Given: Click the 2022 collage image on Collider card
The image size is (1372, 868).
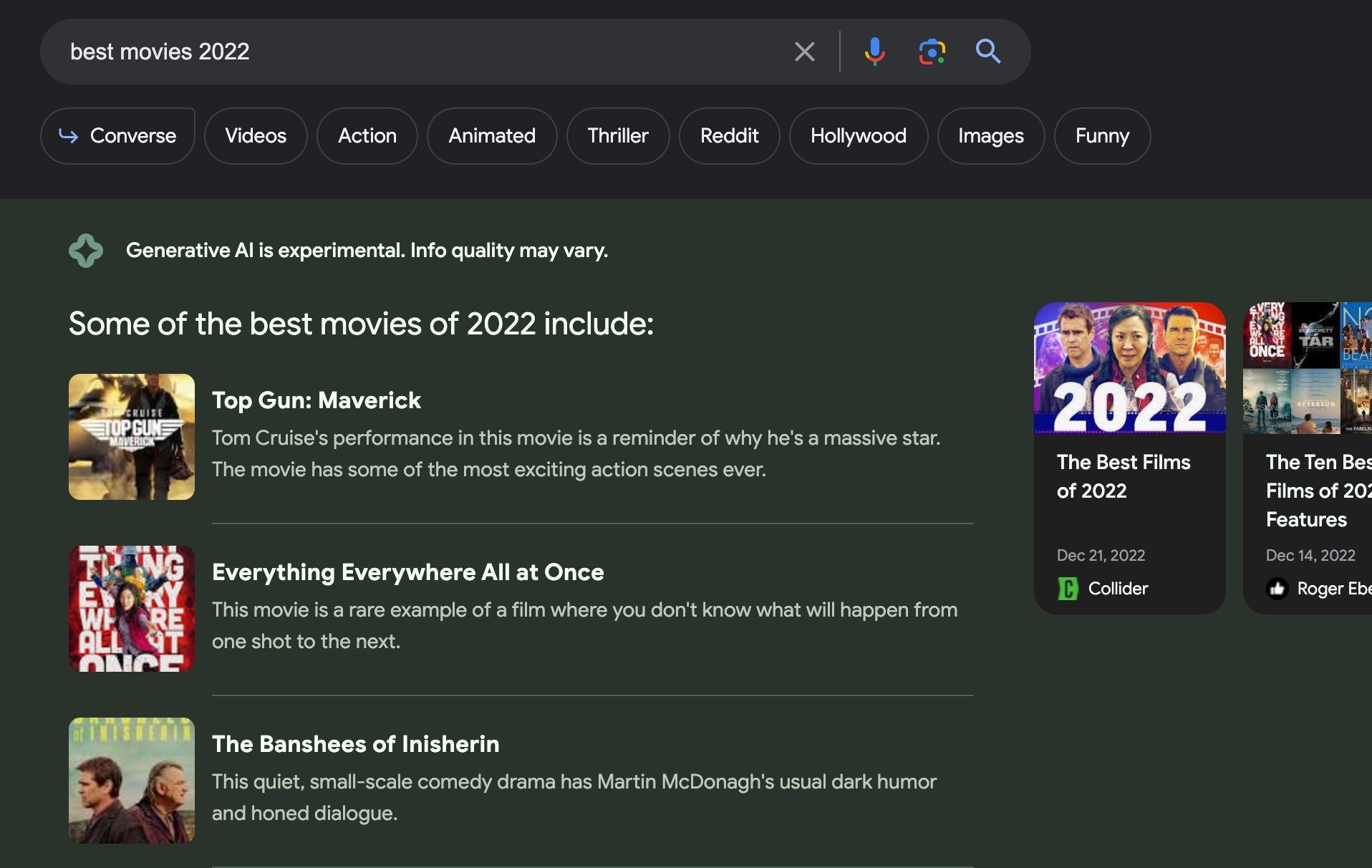Looking at the screenshot, I should pyautogui.click(x=1130, y=368).
